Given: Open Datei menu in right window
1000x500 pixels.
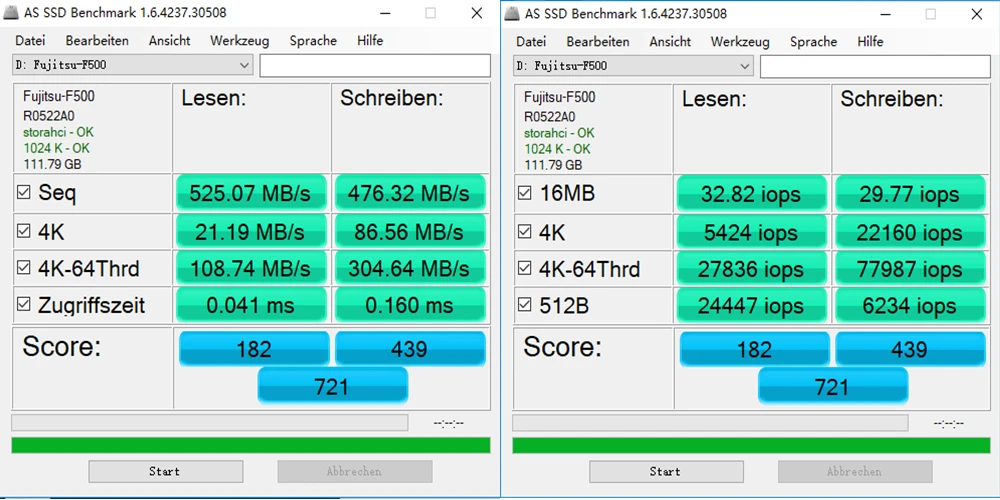Looking at the screenshot, I should click(x=531, y=41).
